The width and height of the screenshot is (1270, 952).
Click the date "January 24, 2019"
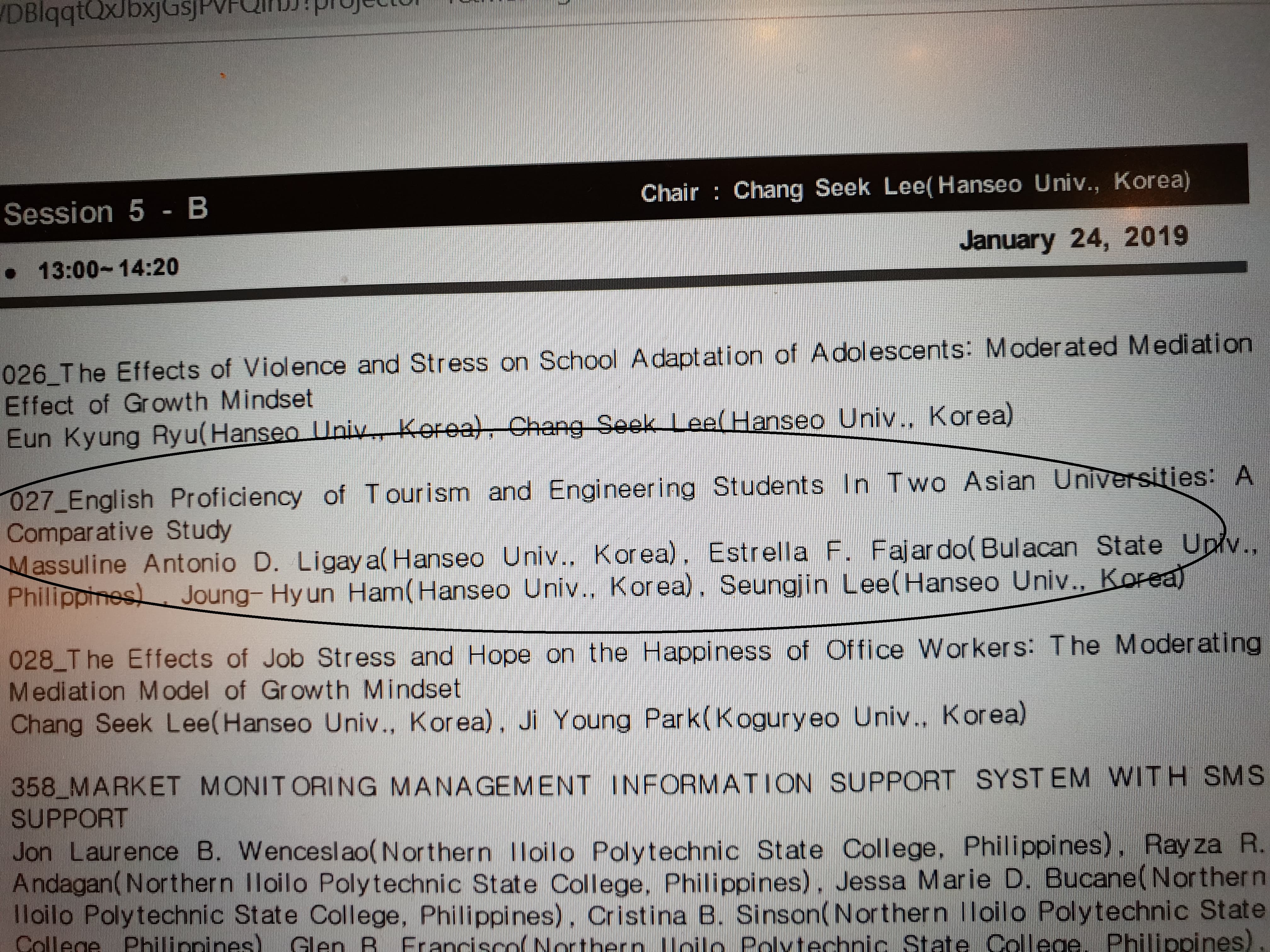[x=1074, y=239]
